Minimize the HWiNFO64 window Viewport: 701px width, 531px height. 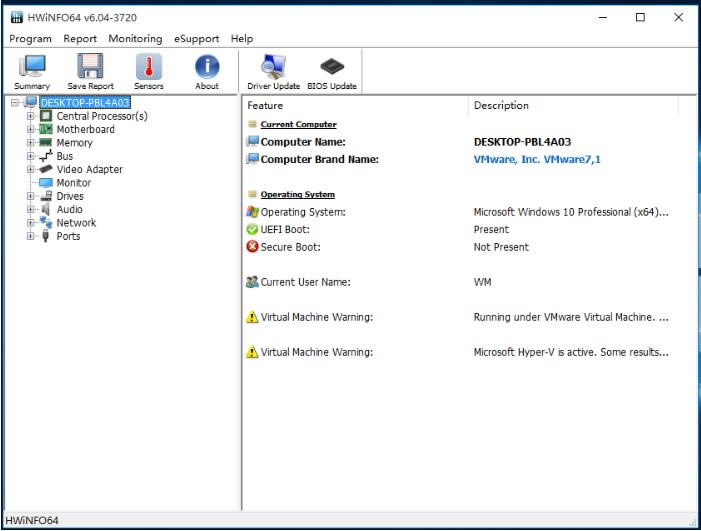tap(603, 17)
